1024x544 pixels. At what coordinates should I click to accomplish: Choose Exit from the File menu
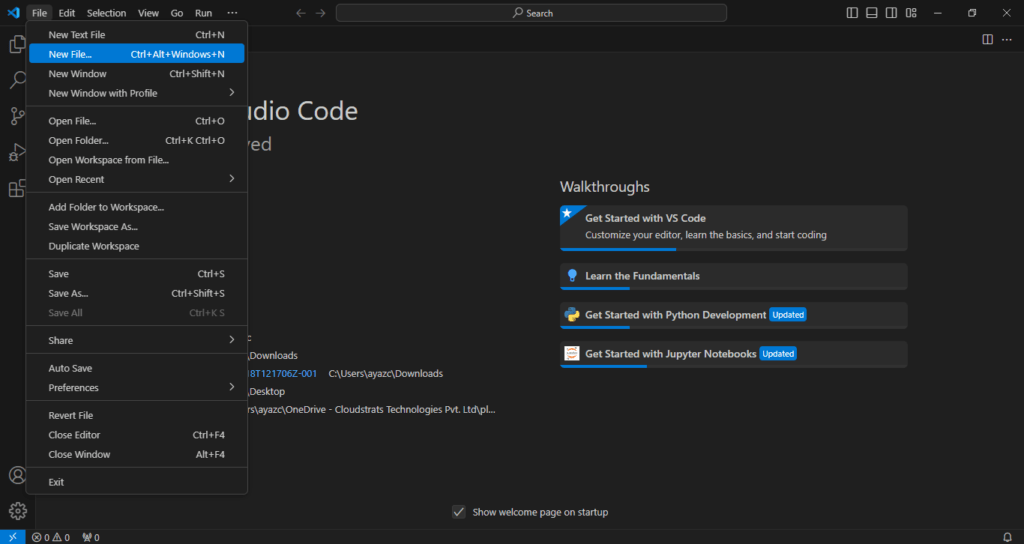136,483
